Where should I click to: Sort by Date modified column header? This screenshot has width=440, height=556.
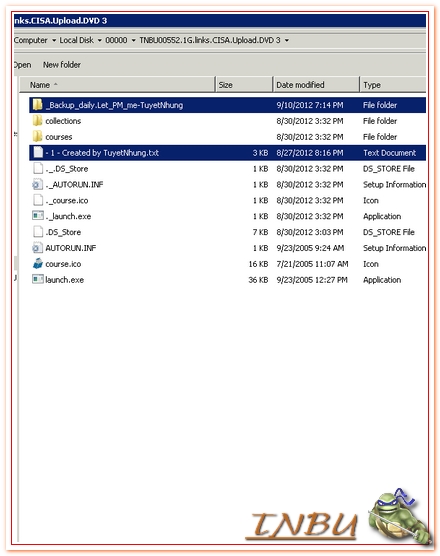coord(316,85)
